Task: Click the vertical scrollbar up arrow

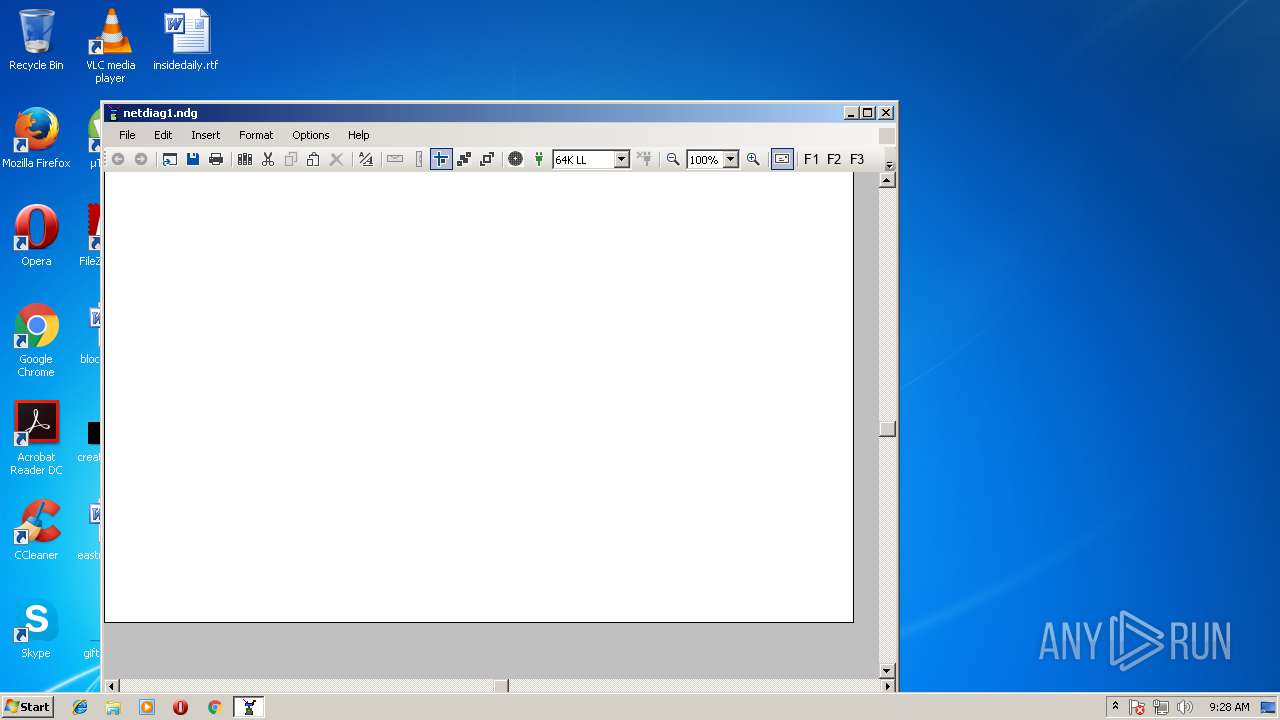Action: pyautogui.click(x=886, y=180)
